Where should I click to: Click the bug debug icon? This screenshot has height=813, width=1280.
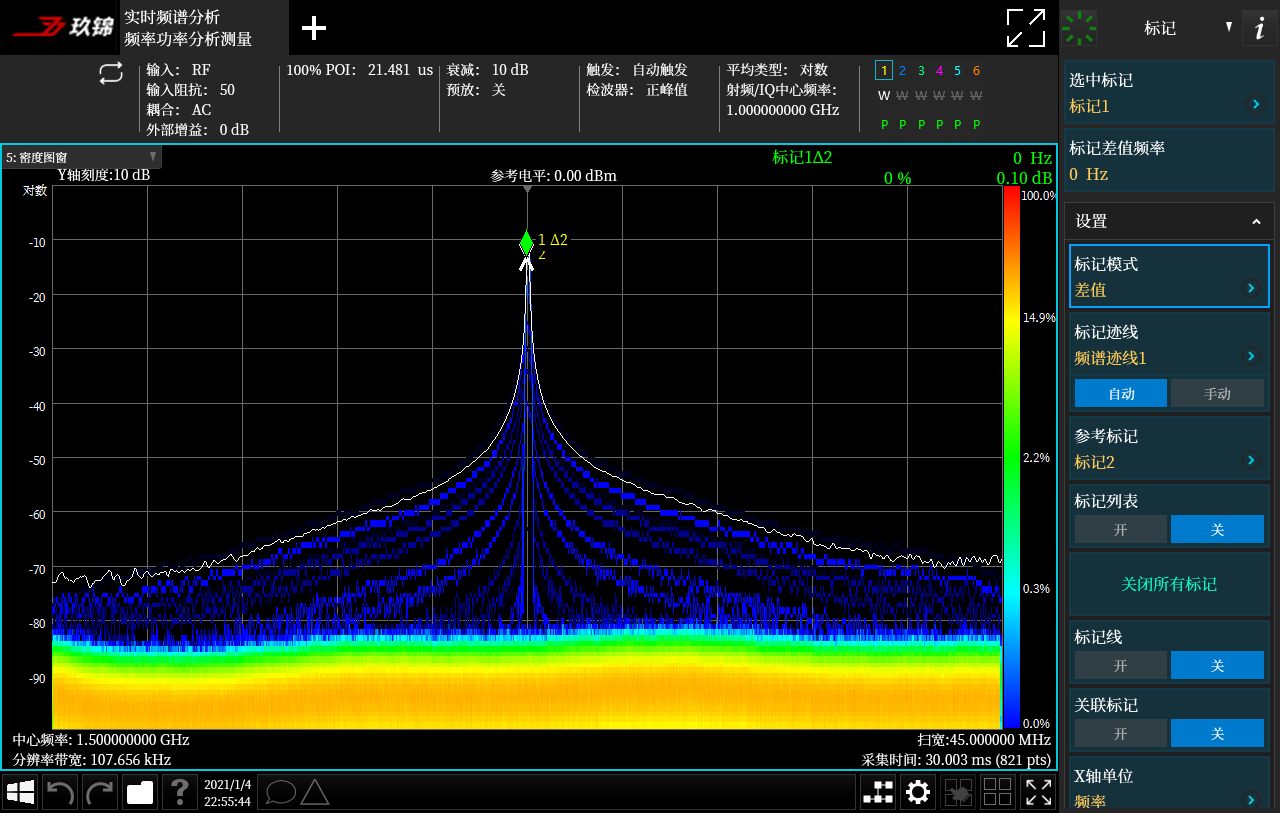click(x=958, y=792)
